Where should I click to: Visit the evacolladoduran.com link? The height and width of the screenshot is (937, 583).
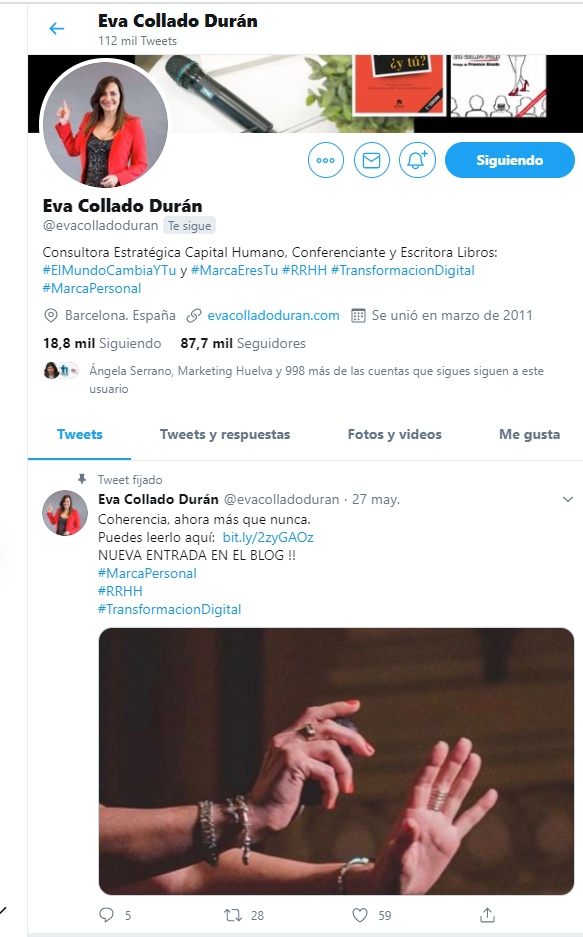(x=273, y=316)
